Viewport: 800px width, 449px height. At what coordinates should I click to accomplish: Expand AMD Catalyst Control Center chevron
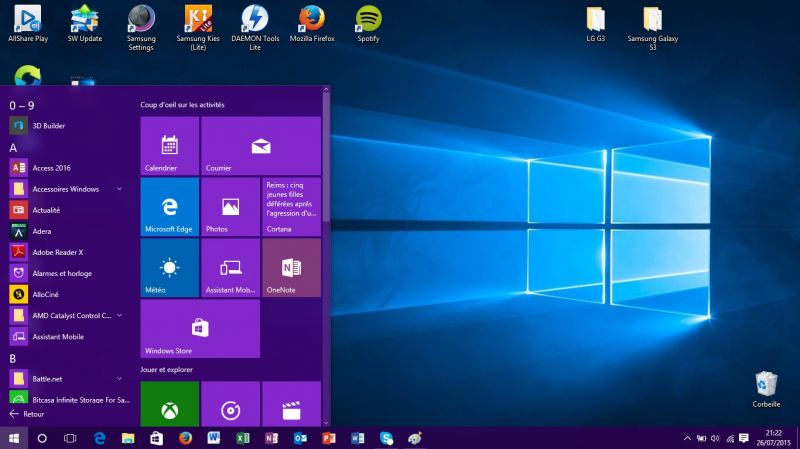coord(119,315)
